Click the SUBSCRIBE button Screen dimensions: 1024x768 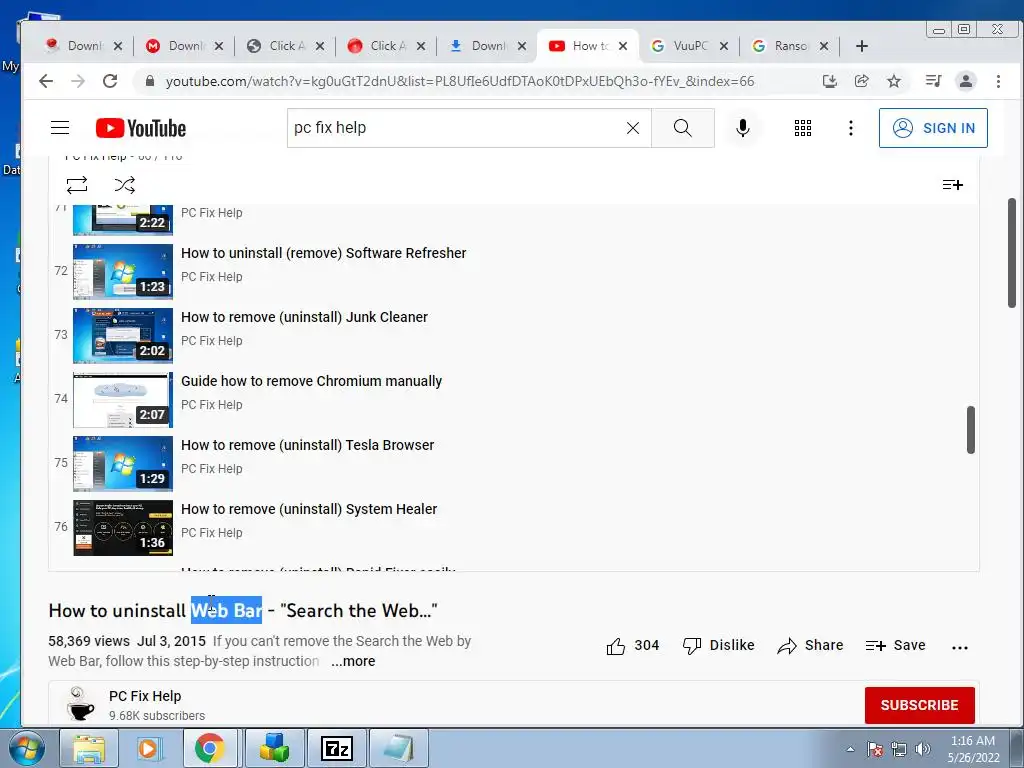tap(920, 705)
